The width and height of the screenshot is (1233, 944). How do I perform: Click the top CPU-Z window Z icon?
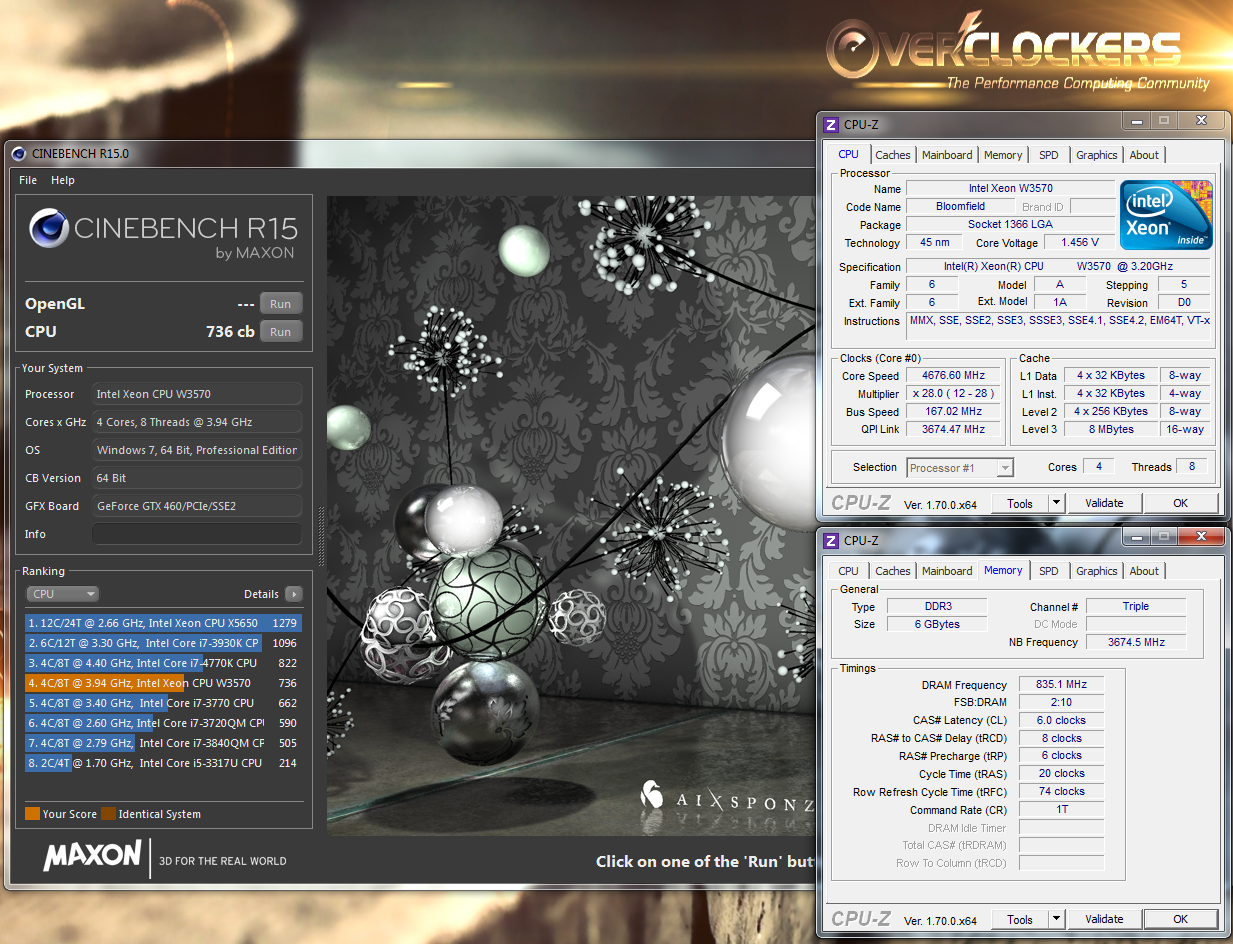pyautogui.click(x=830, y=125)
